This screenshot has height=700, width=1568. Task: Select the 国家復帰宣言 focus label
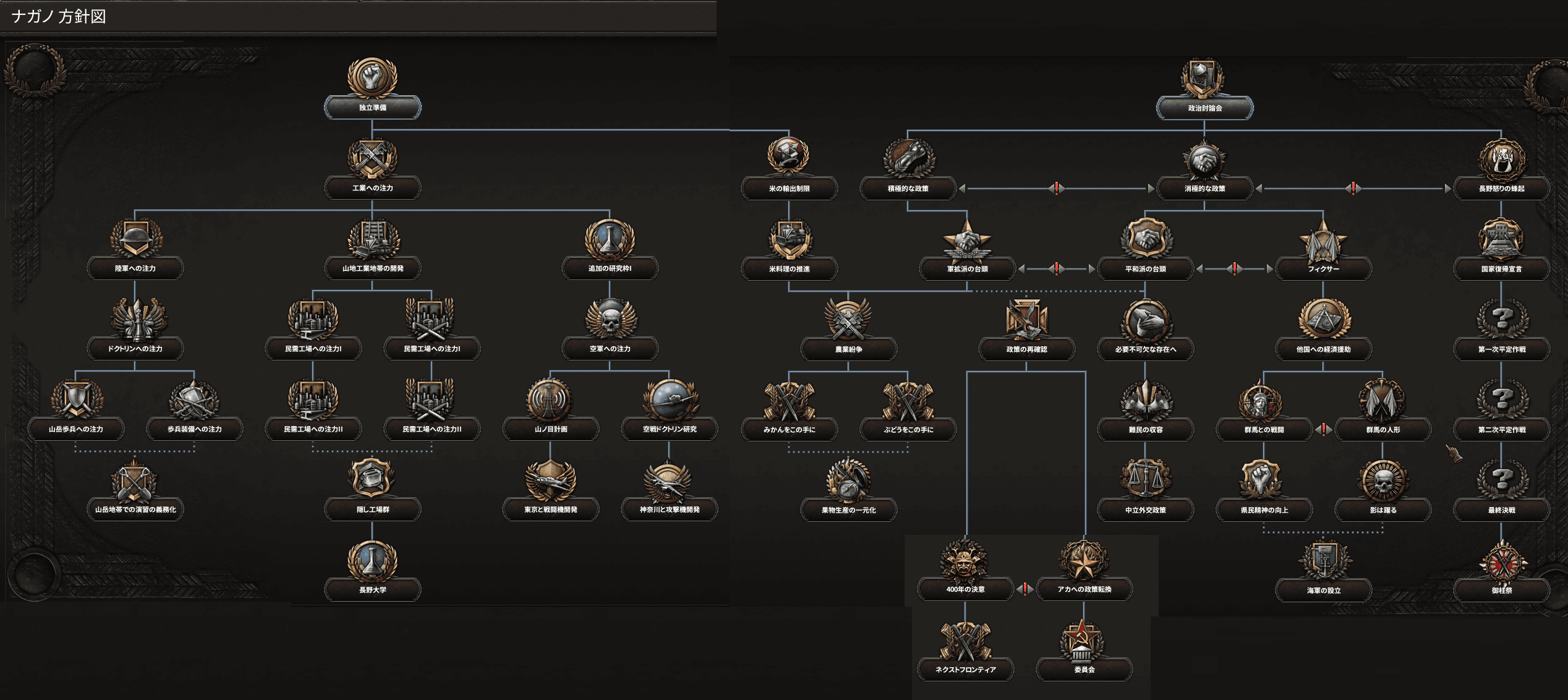[1501, 269]
